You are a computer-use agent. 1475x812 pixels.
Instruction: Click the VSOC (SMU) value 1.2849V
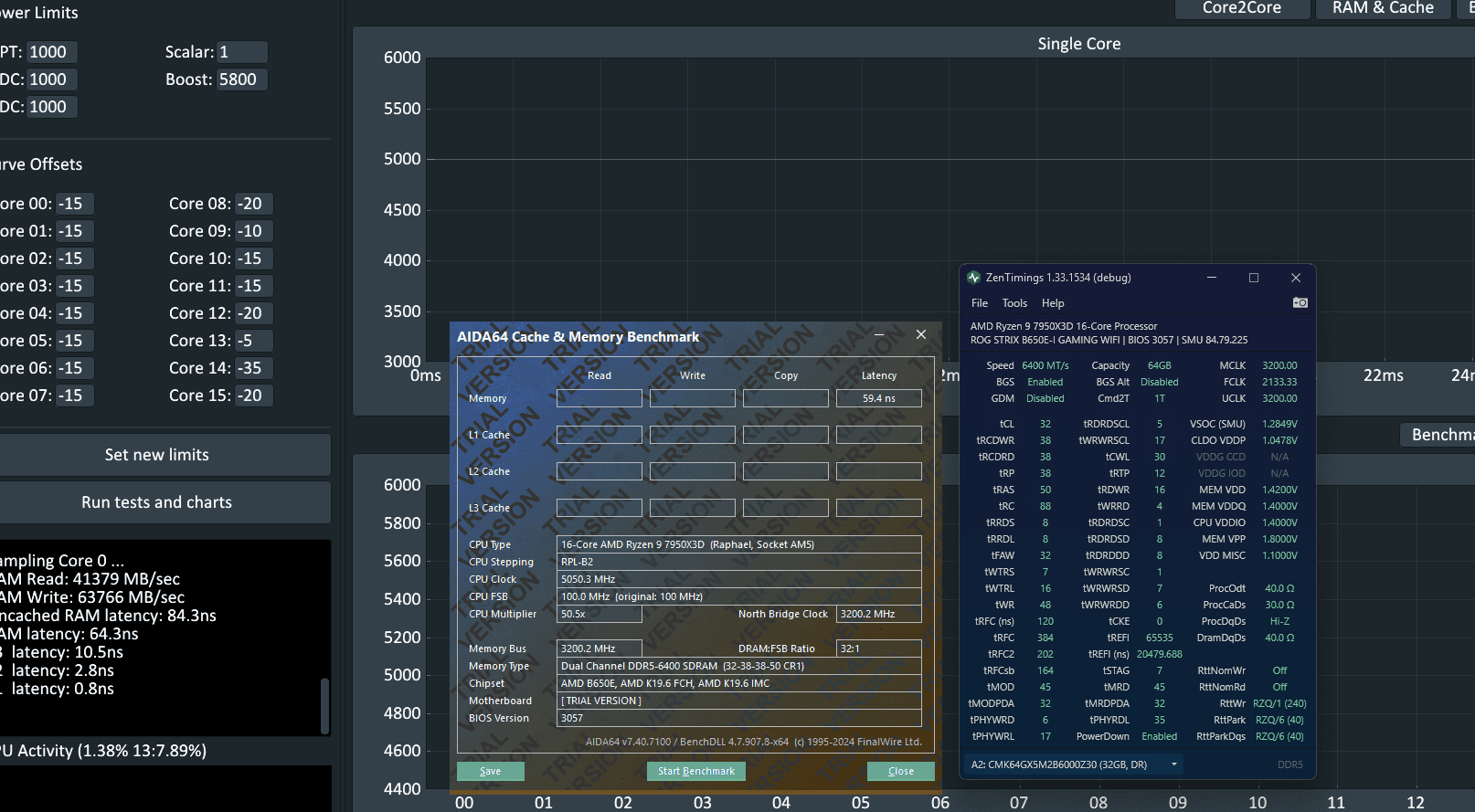(1279, 424)
